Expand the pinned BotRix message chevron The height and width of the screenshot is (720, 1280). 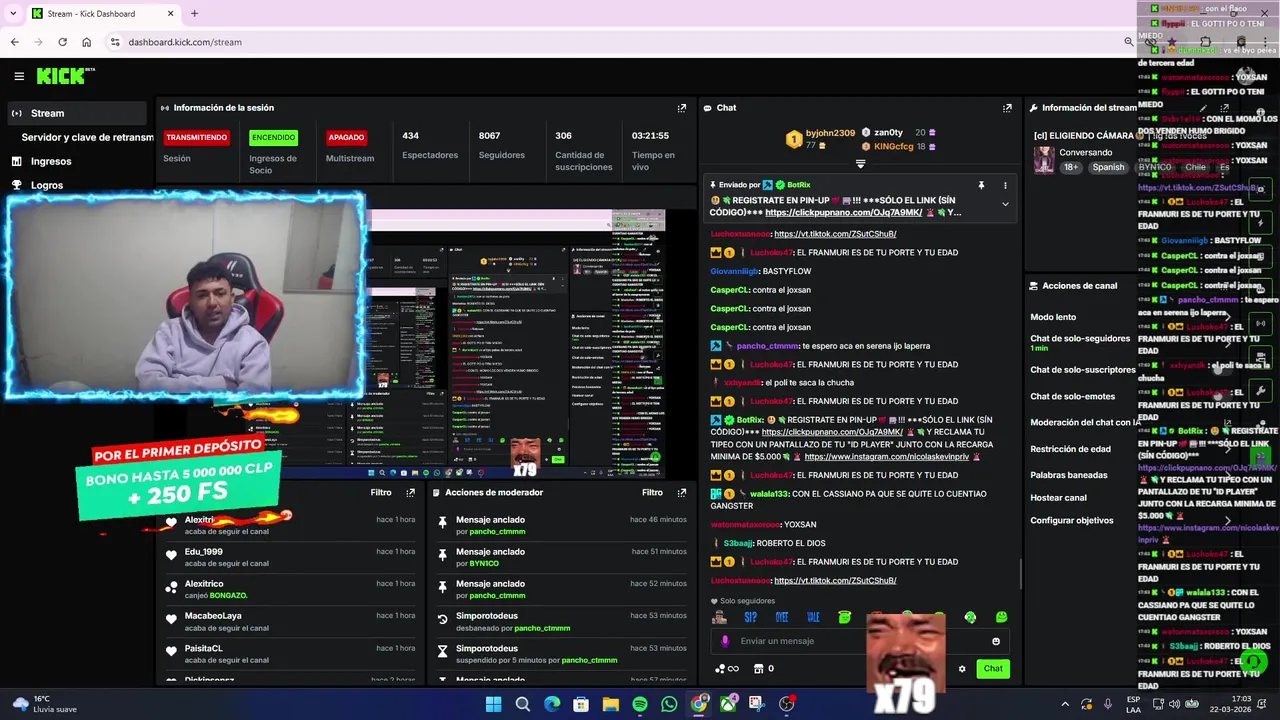[x=1005, y=204]
